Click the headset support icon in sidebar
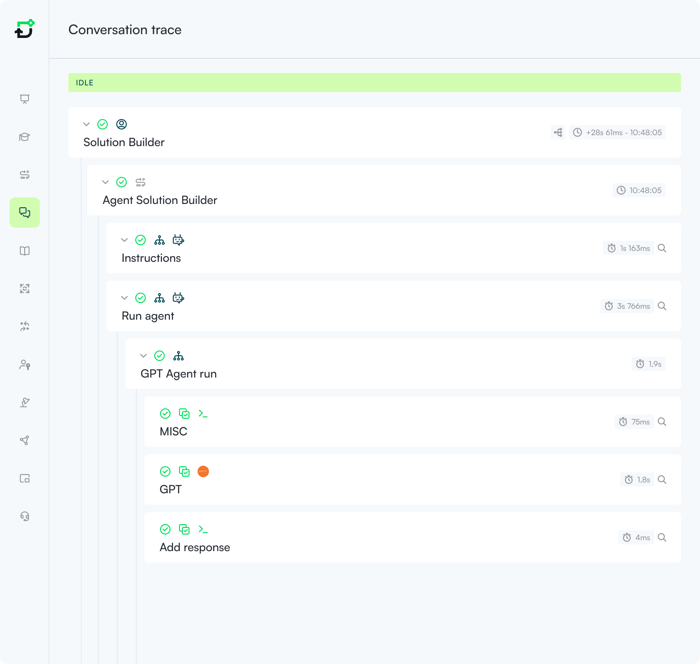The image size is (700, 664). tap(25, 516)
